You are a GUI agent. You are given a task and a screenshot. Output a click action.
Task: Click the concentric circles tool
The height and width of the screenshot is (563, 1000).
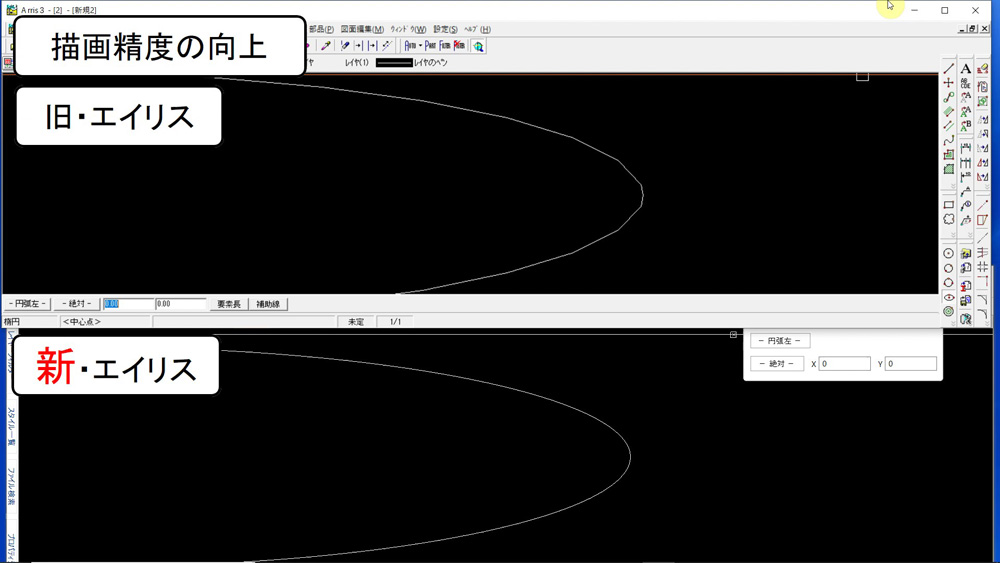[948, 312]
